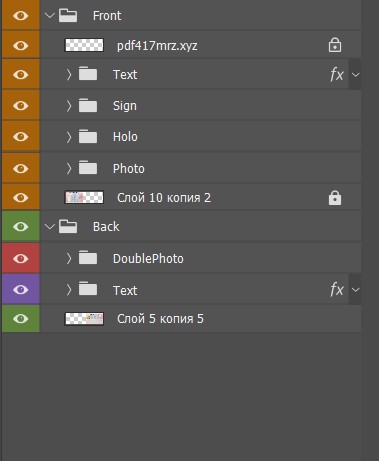This screenshot has width=379, height=461.
Task: Click the folder icon of the Front group
Action: [68, 15]
